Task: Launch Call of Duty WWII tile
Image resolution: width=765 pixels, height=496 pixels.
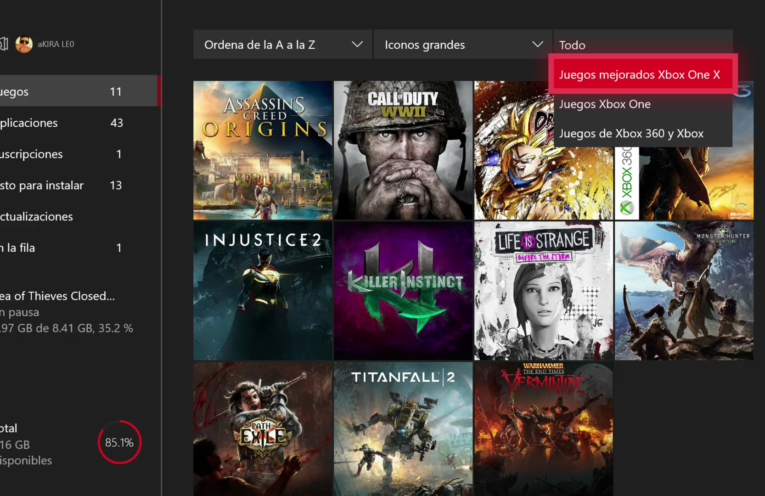Action: click(x=403, y=150)
